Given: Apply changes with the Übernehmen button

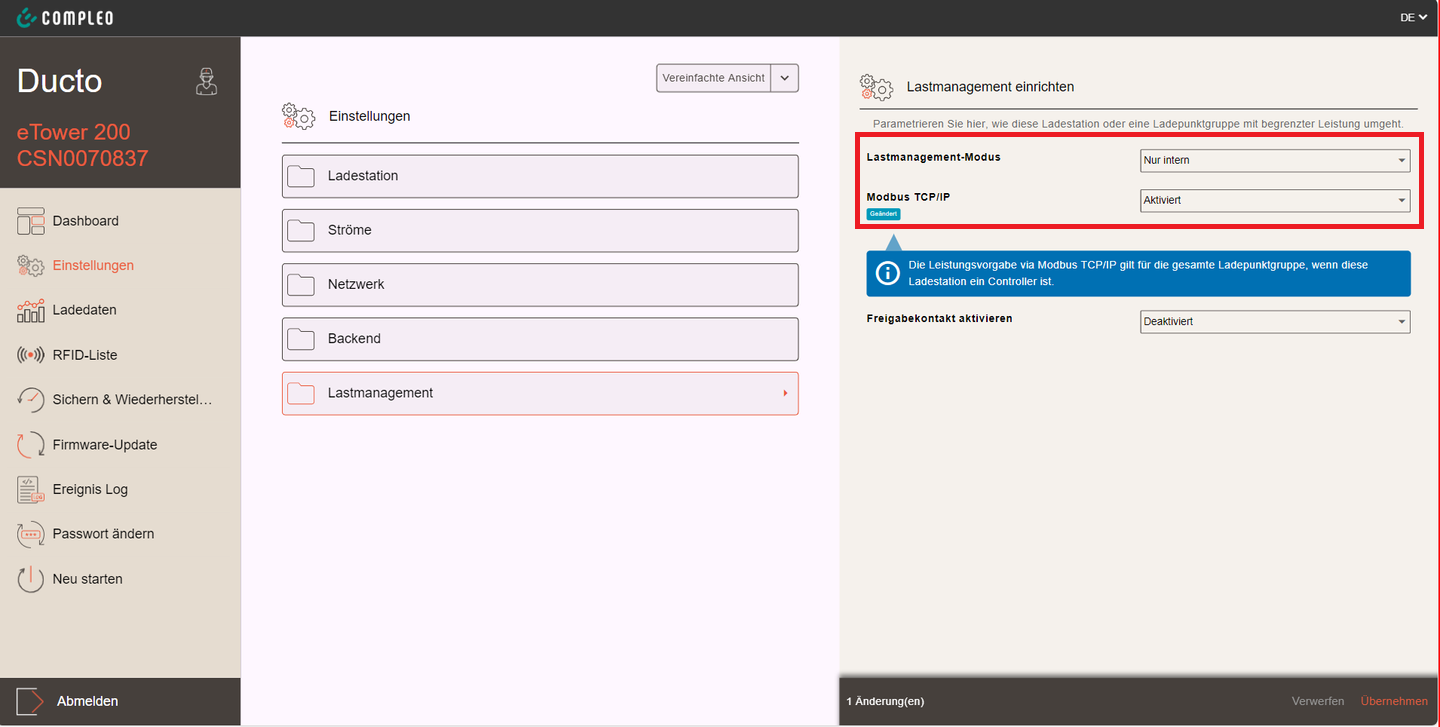Looking at the screenshot, I should pyautogui.click(x=1394, y=701).
